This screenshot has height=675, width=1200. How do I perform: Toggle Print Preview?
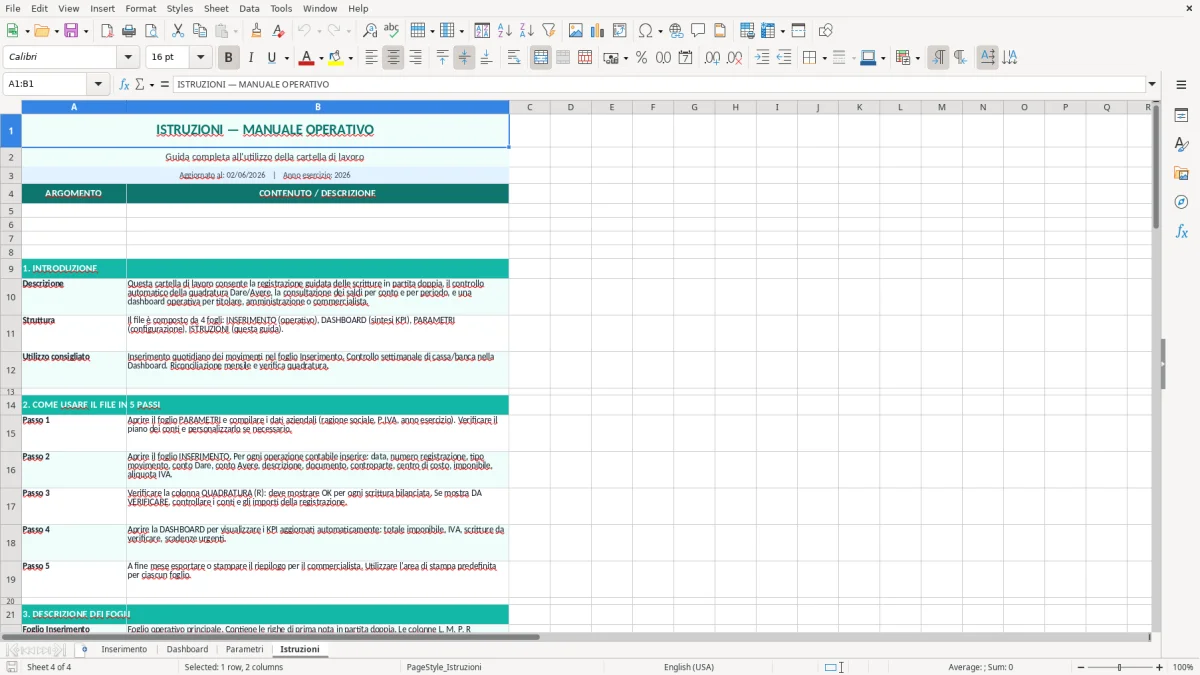tap(151, 31)
